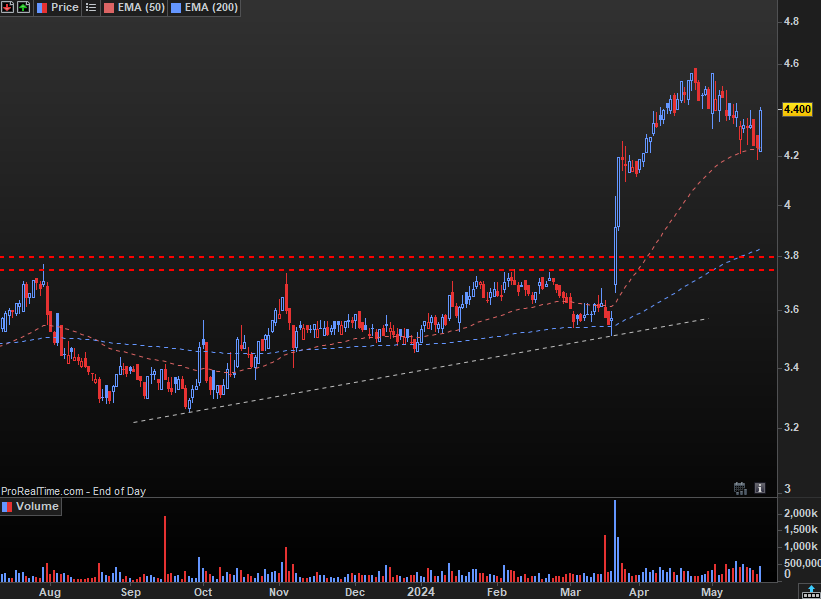Click the EMA (200) blue color swatch

175,8
